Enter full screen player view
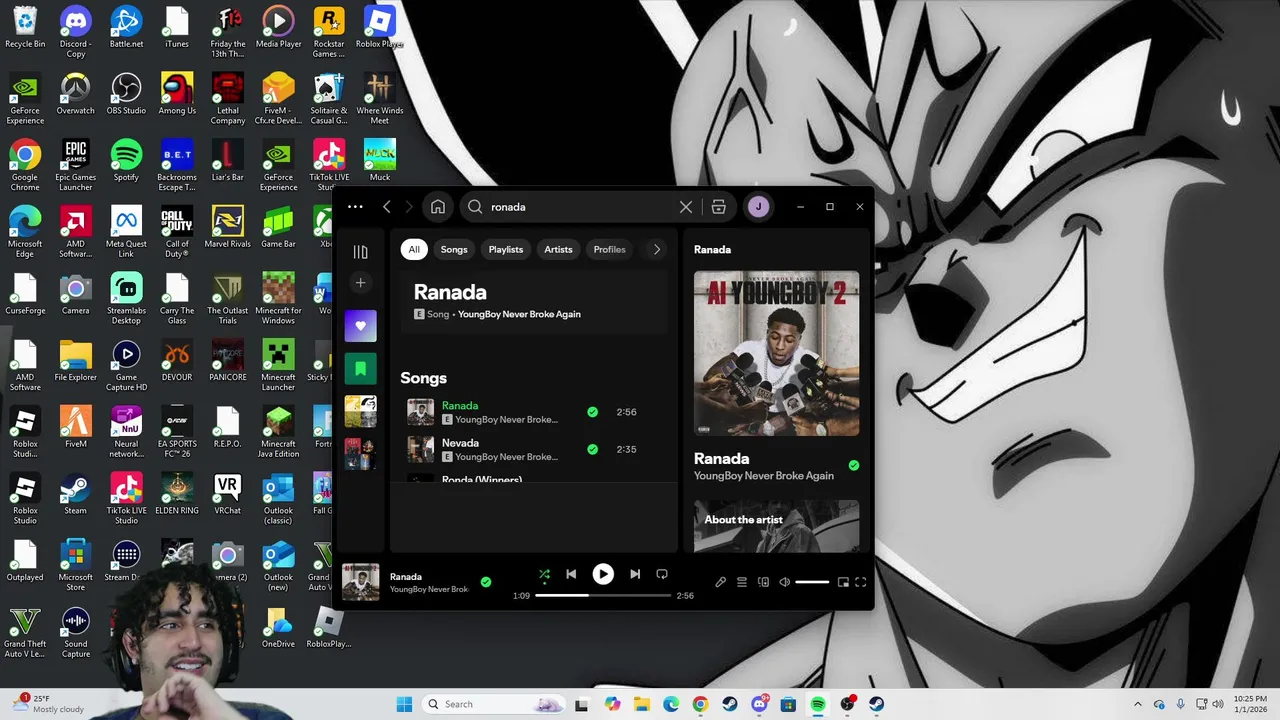 pos(860,582)
